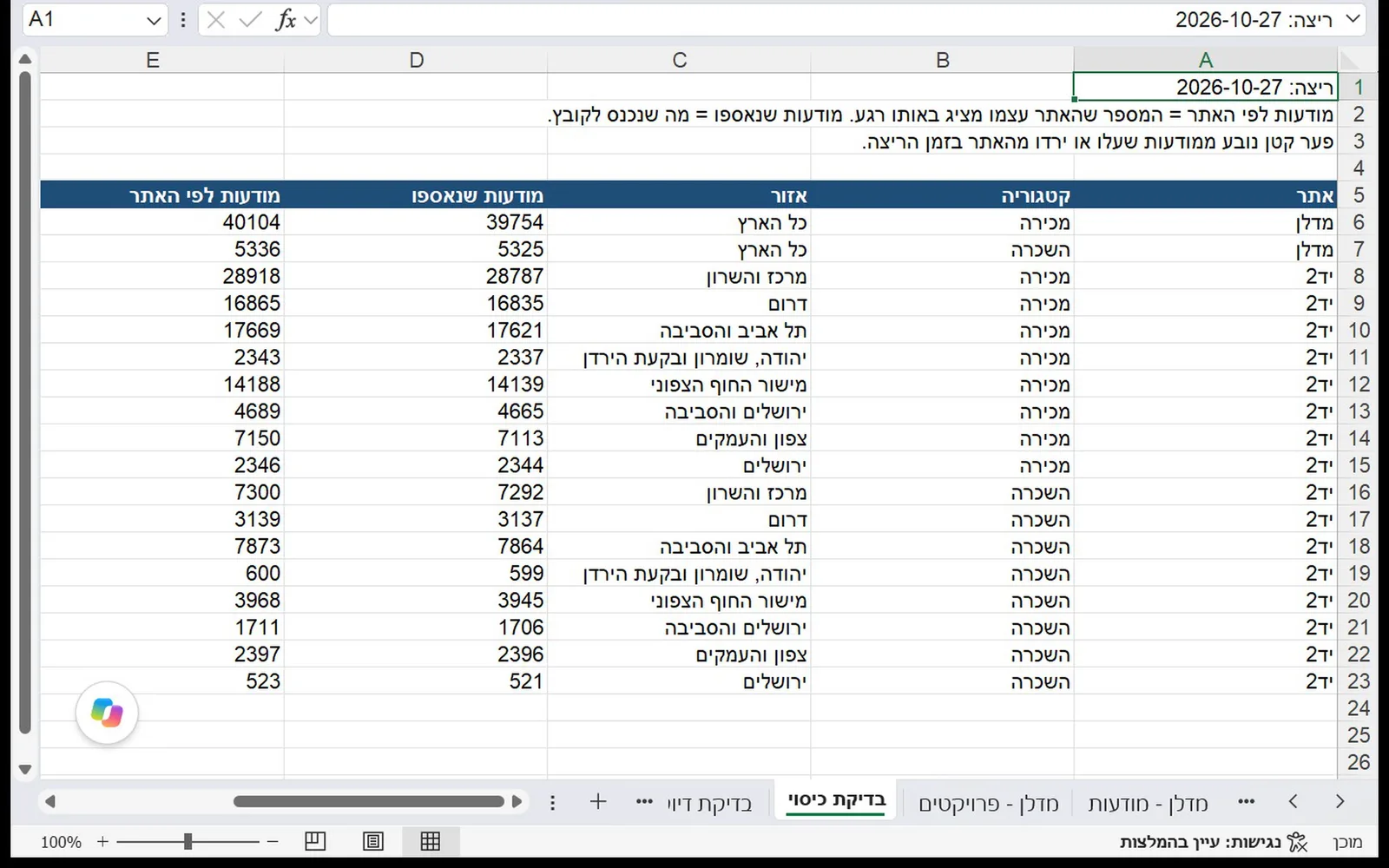Select cell with value 40104

162,222
